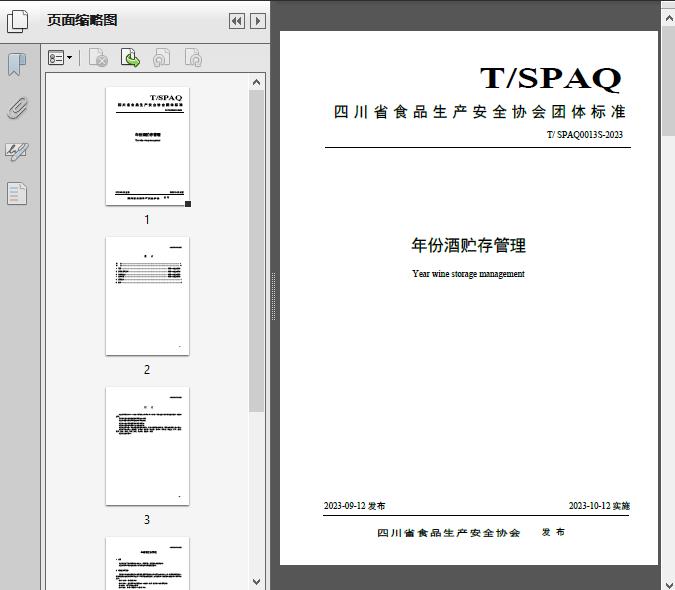
Task: Open the page thumbnails panel icon
Action: pos(17,21)
